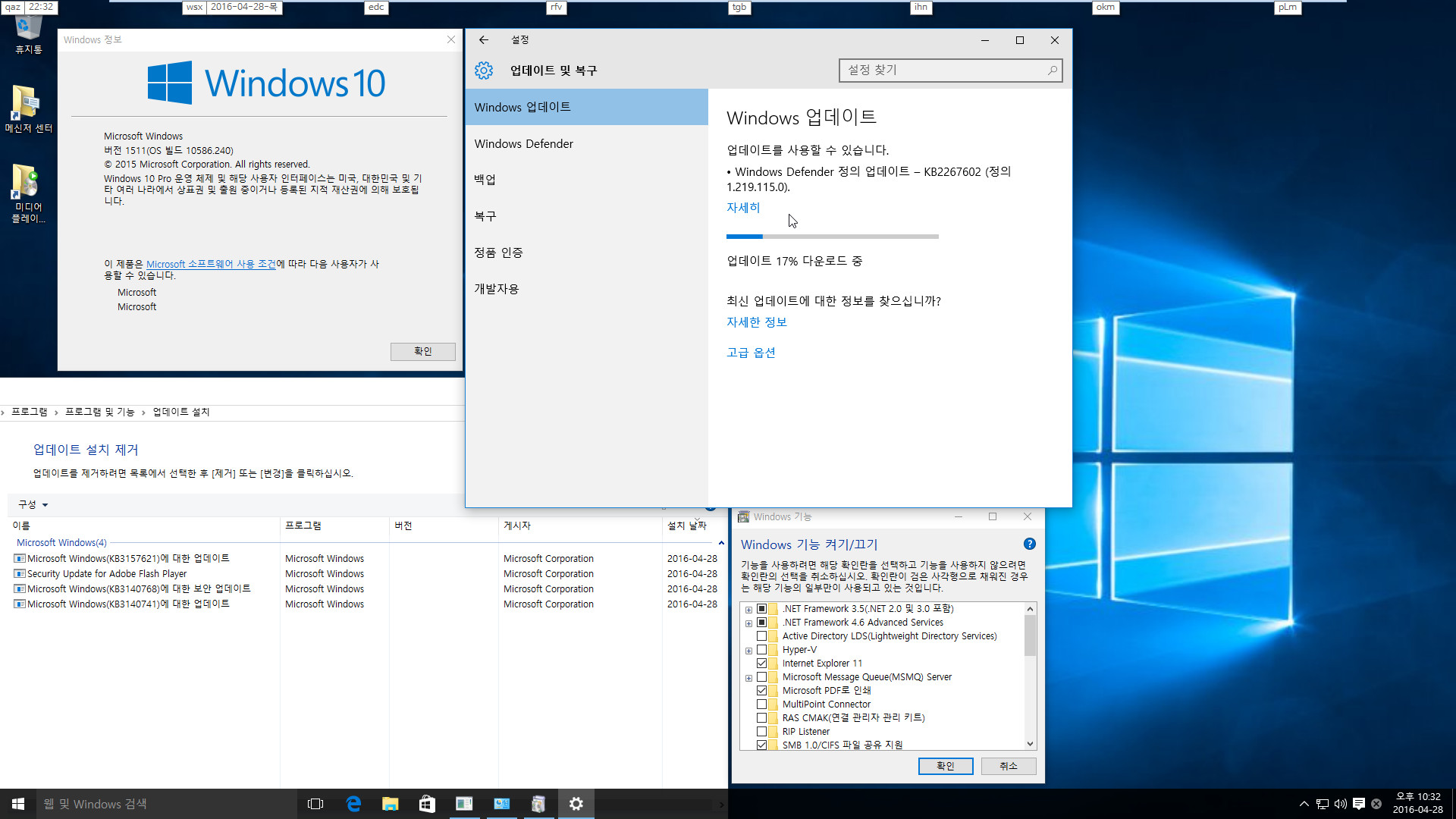
Task: Expand the .NET Framework 3.5 tree node
Action: [x=748, y=610]
